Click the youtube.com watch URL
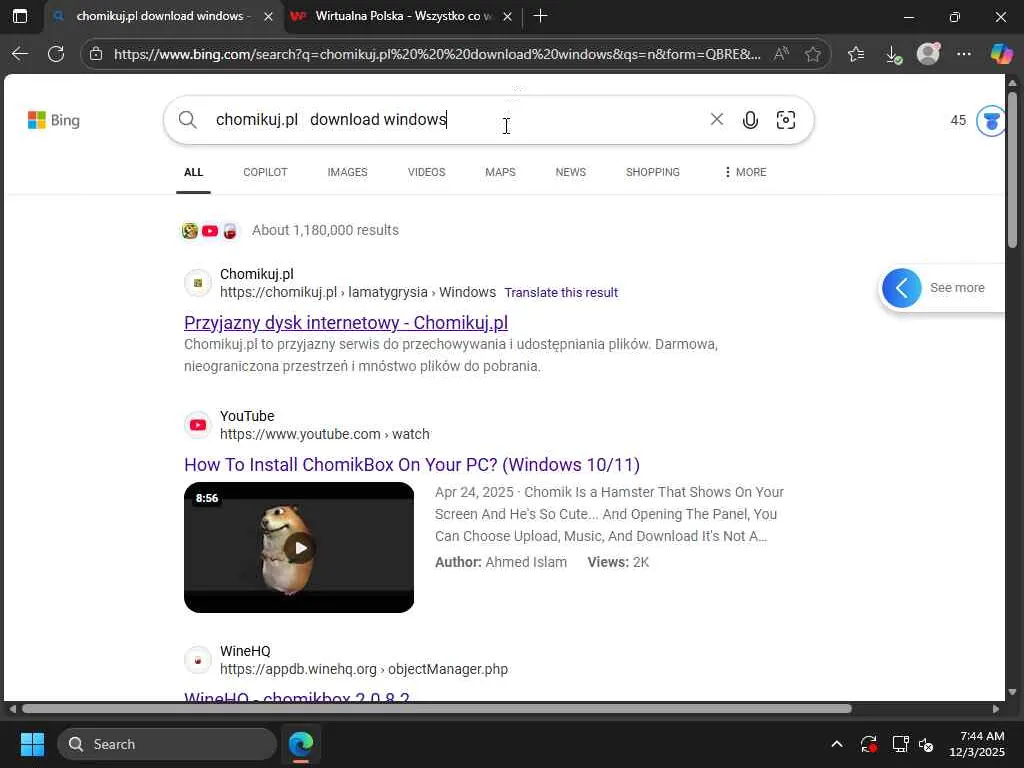Viewport: 1024px width, 768px height. pyautogui.click(x=325, y=434)
